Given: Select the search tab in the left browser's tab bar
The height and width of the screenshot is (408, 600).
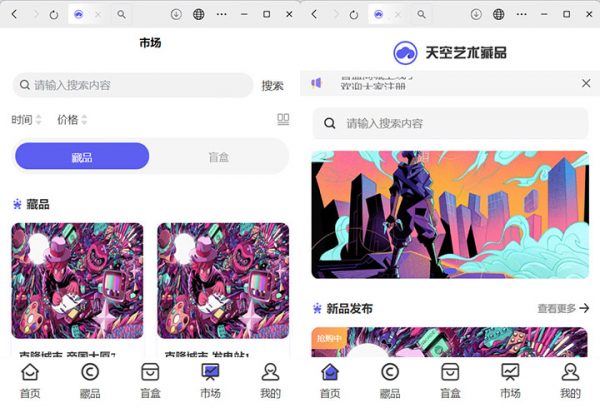Looking at the screenshot, I should [x=121, y=15].
